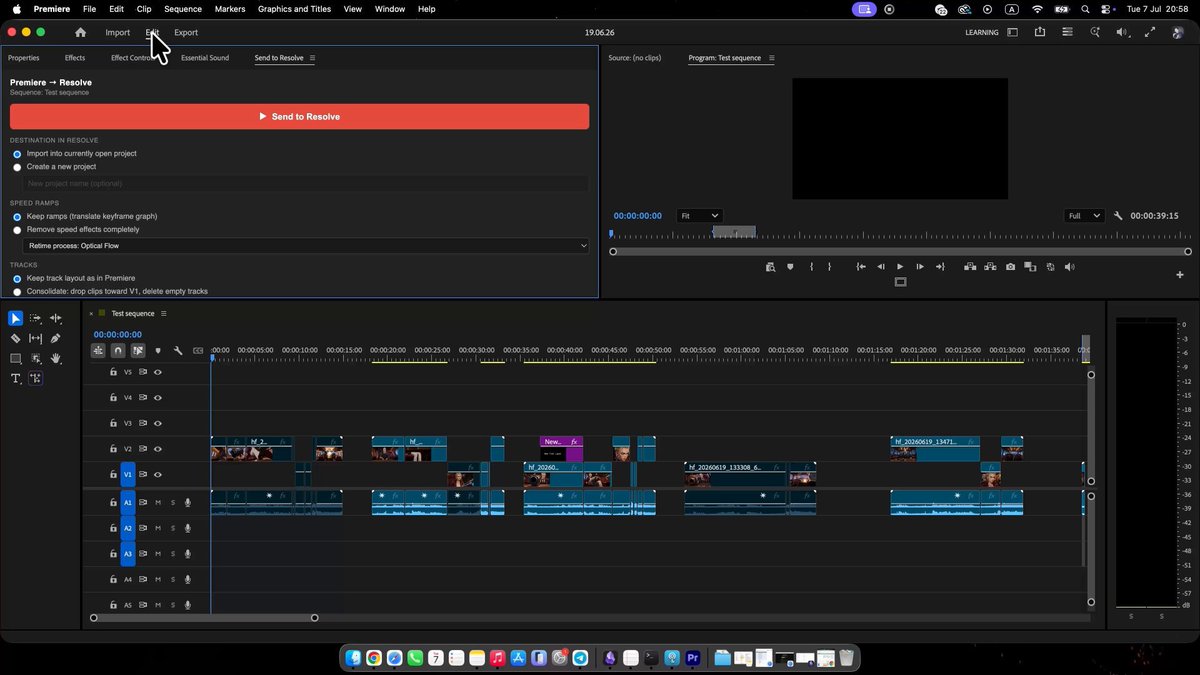Play the Program monitor sequence
This screenshot has width=1200, height=675.
(x=900, y=267)
